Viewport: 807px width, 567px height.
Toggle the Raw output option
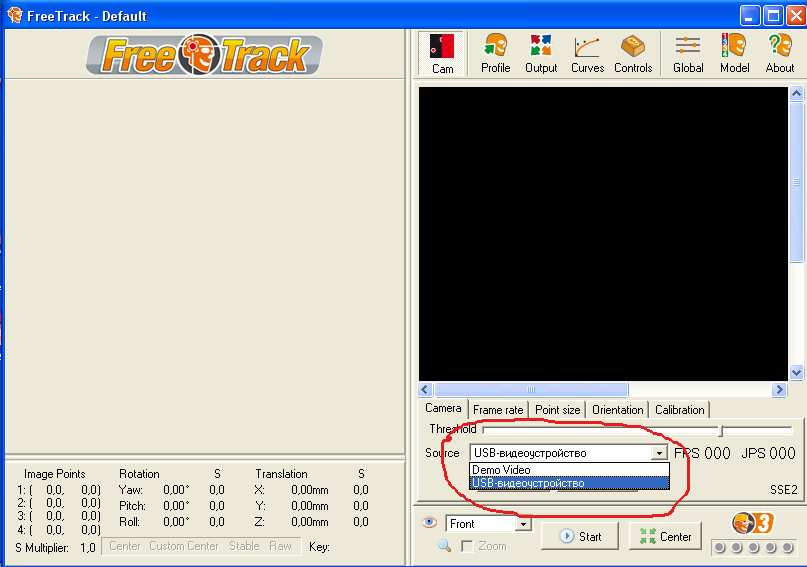pyautogui.click(x=280, y=546)
